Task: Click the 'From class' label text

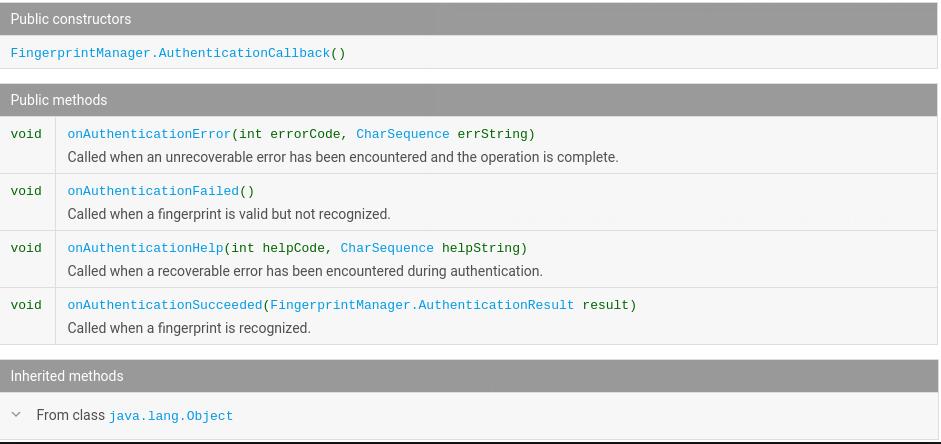Action: pos(70,415)
